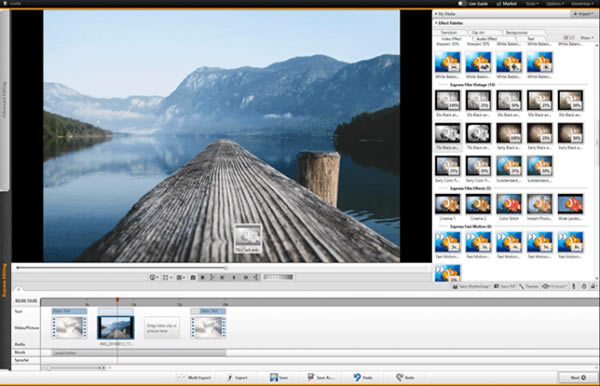This screenshot has width=600, height=386.
Task: Open the monitor output dropdown below preview
Action: point(154,277)
